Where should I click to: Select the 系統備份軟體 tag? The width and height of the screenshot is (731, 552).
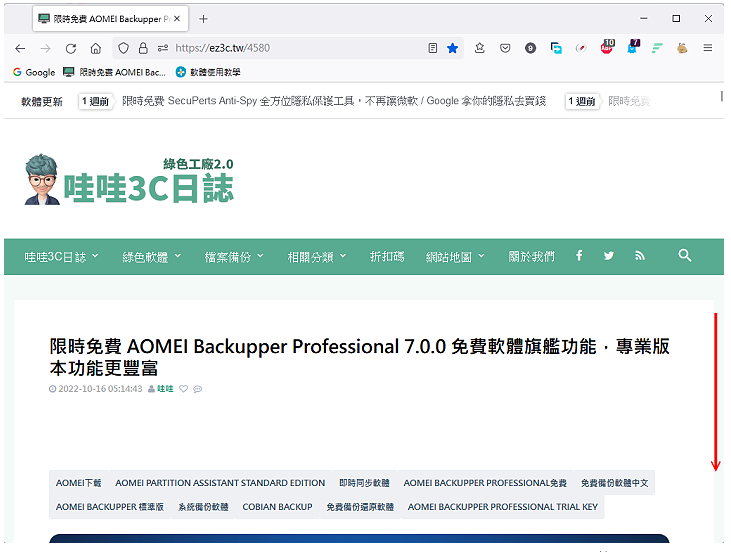(203, 507)
